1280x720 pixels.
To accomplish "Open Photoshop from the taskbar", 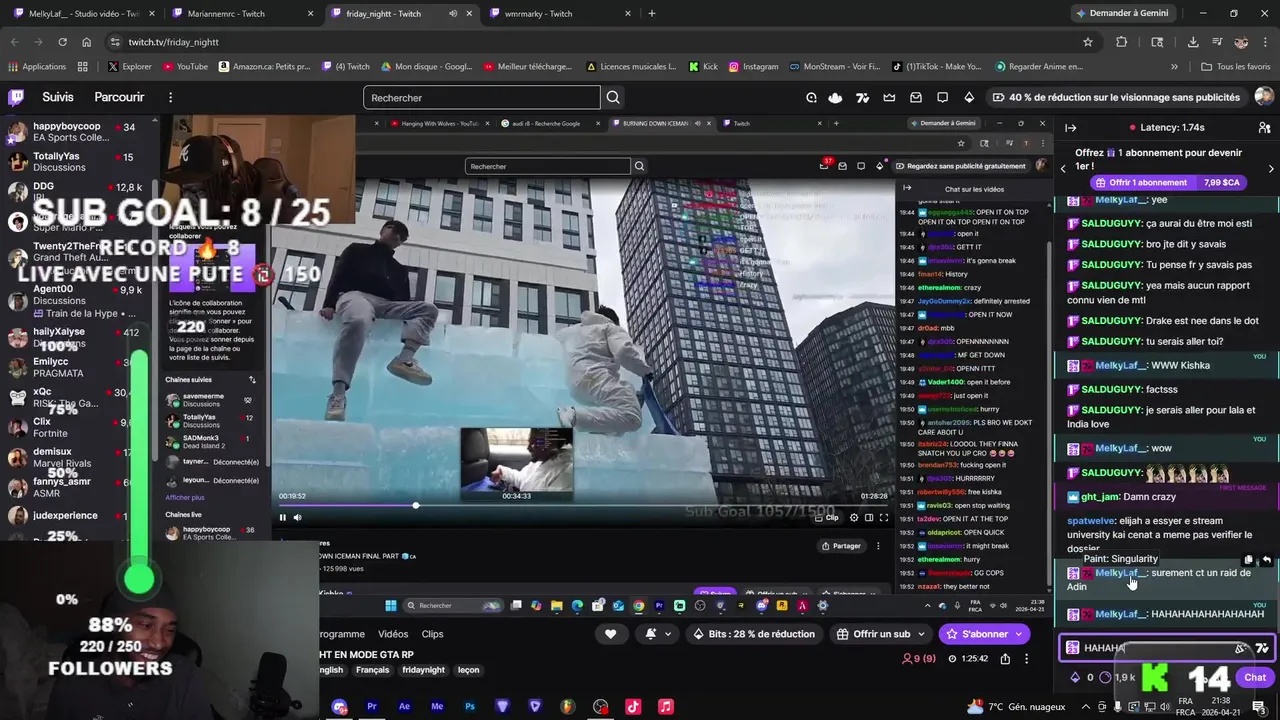I will 469,706.
